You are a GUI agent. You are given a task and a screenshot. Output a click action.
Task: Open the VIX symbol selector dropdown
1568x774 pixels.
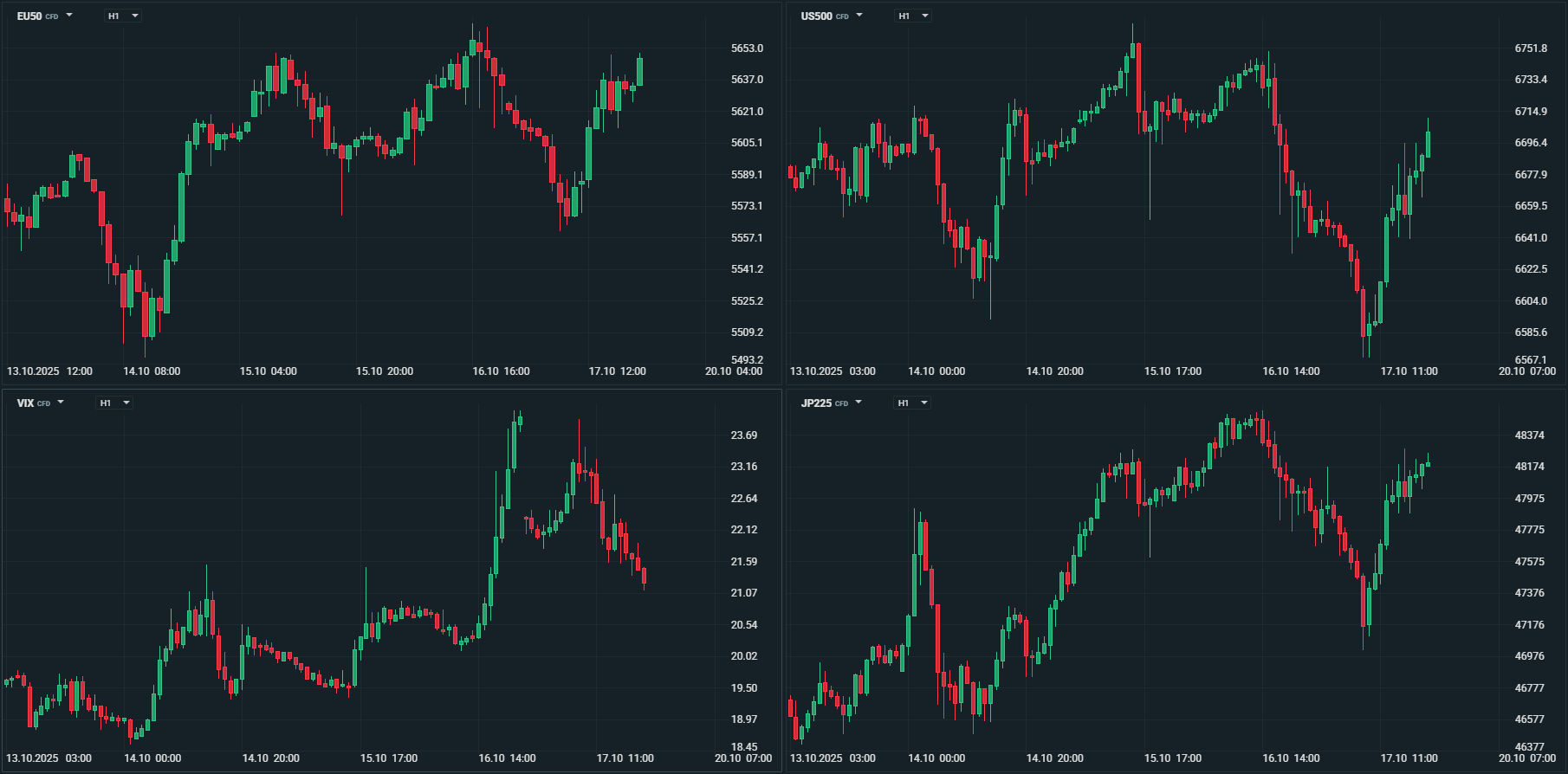(x=61, y=403)
